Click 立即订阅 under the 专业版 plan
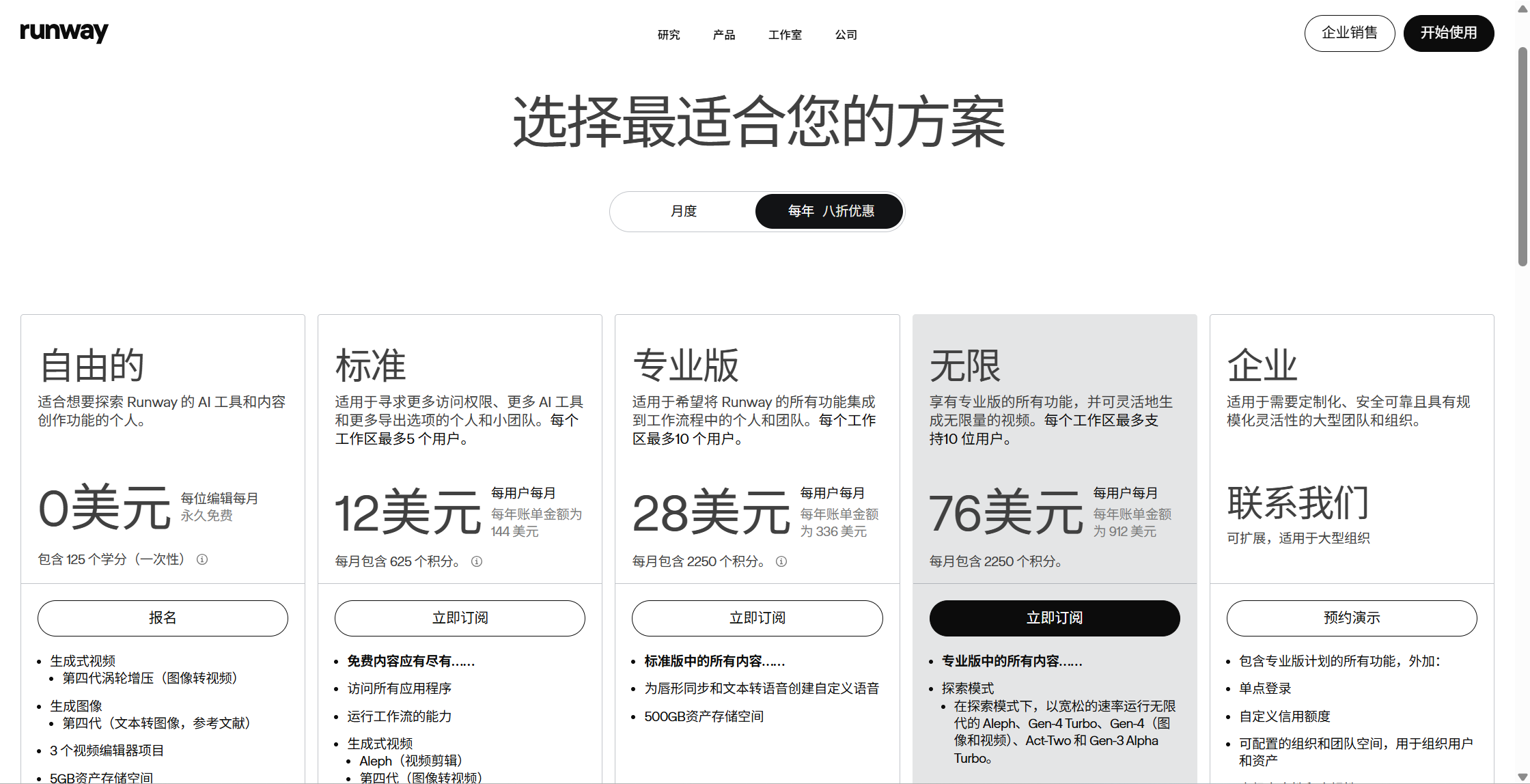 point(757,618)
